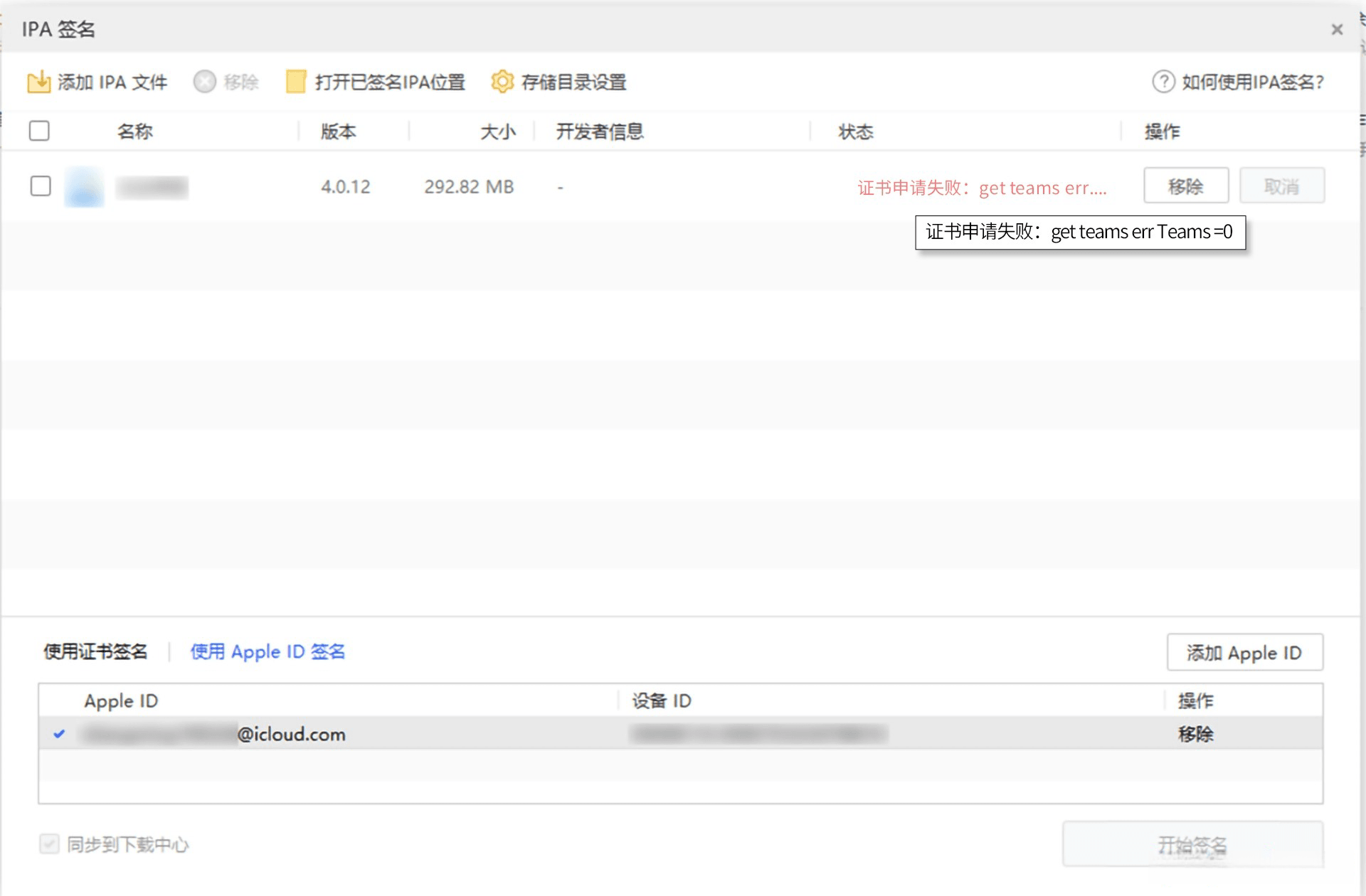Click 移除 on the failed IPA row
1366x896 pixels.
pos(1186,186)
